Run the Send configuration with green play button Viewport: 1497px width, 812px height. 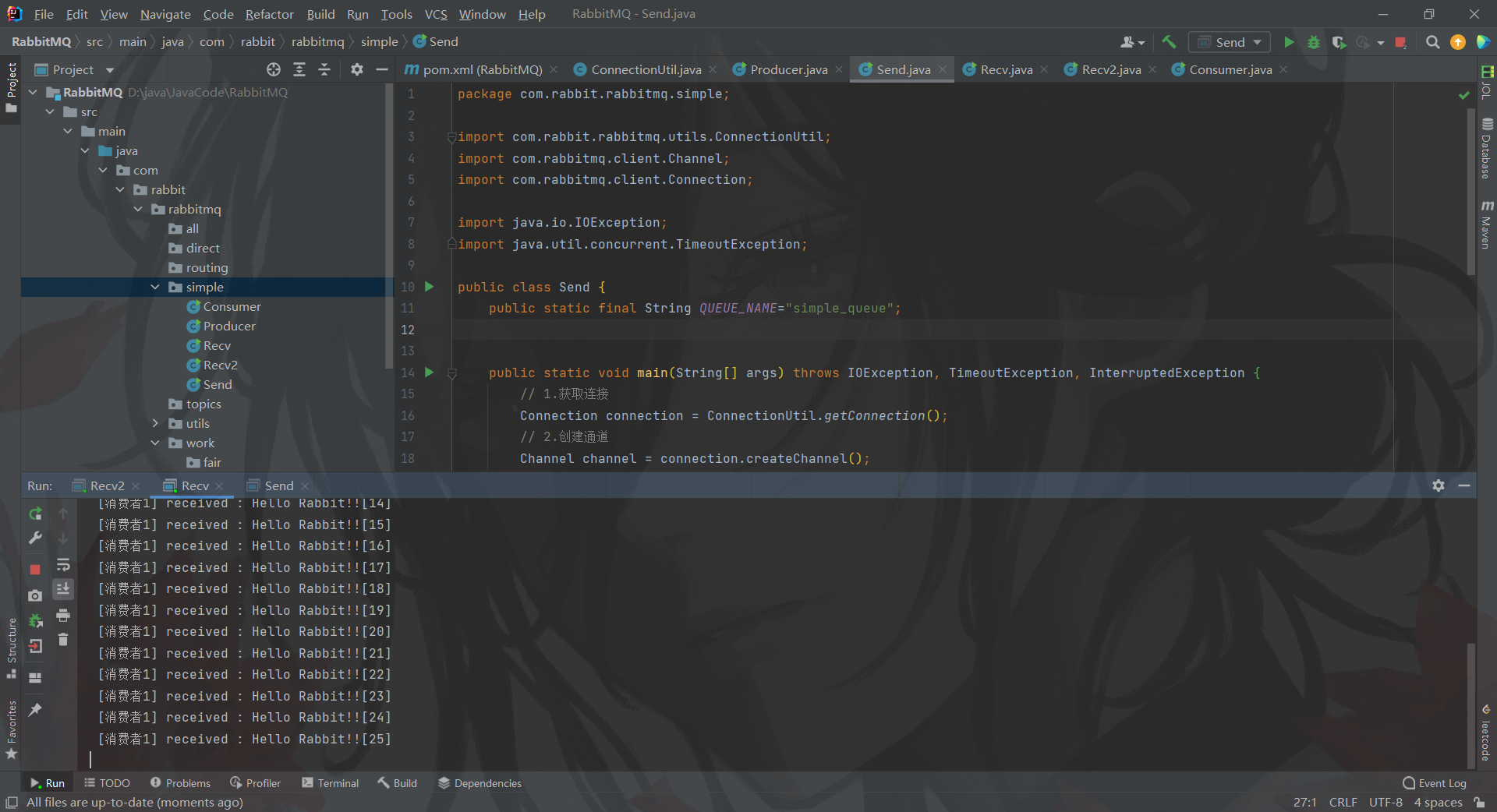1289,42
